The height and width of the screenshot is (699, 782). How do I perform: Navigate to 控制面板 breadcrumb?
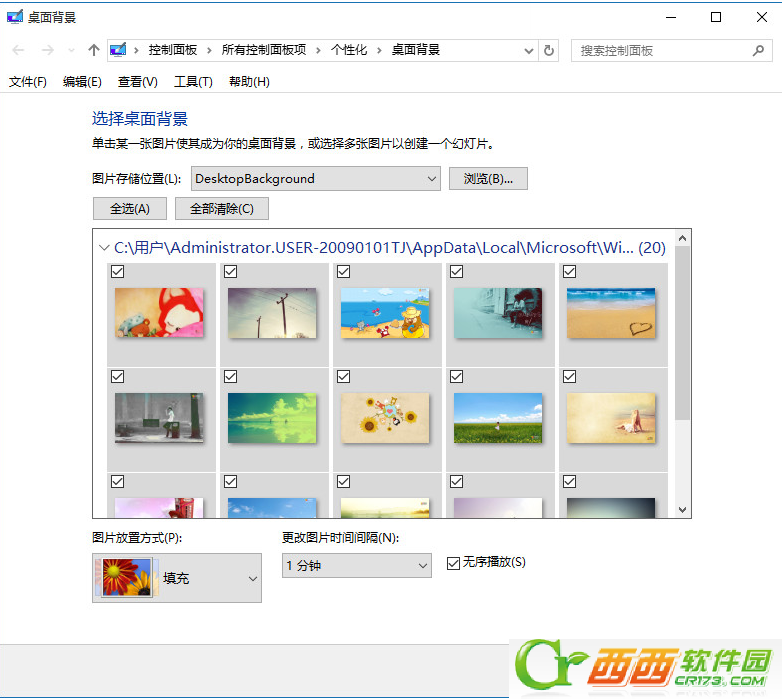tap(173, 50)
